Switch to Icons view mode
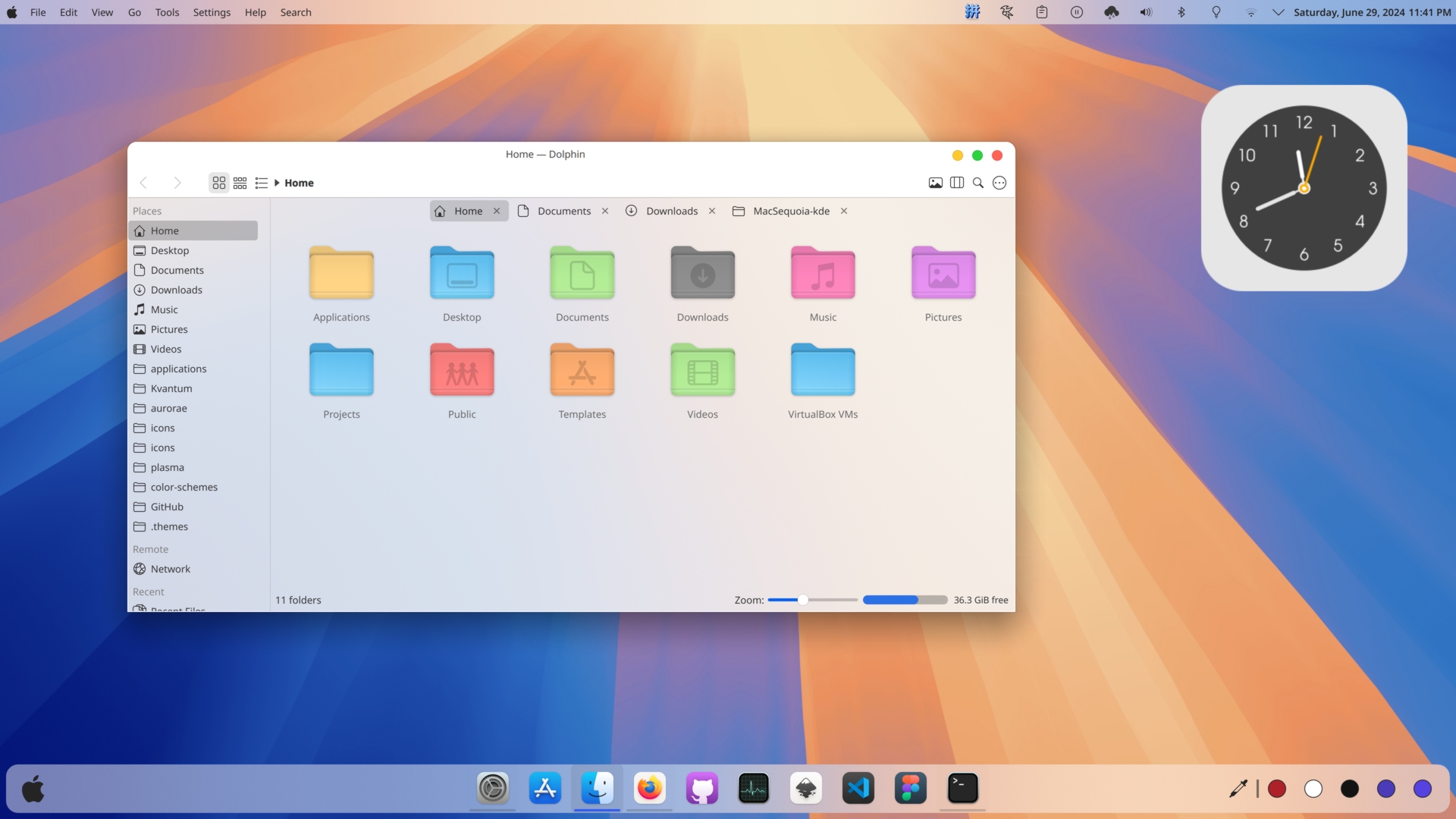1456x819 pixels. [219, 183]
